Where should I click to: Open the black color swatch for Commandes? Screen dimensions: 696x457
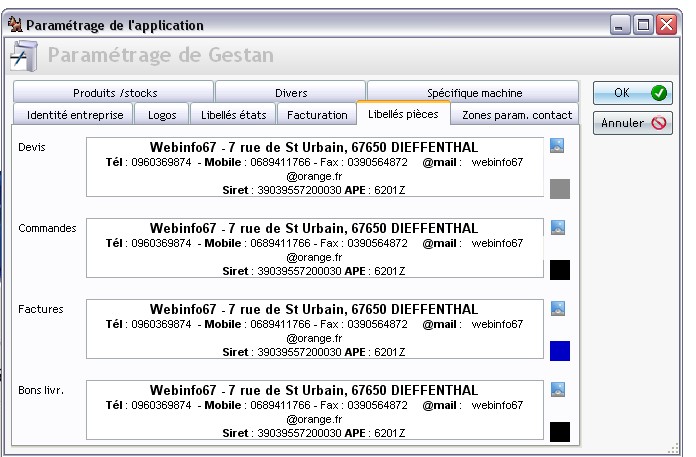(560, 270)
